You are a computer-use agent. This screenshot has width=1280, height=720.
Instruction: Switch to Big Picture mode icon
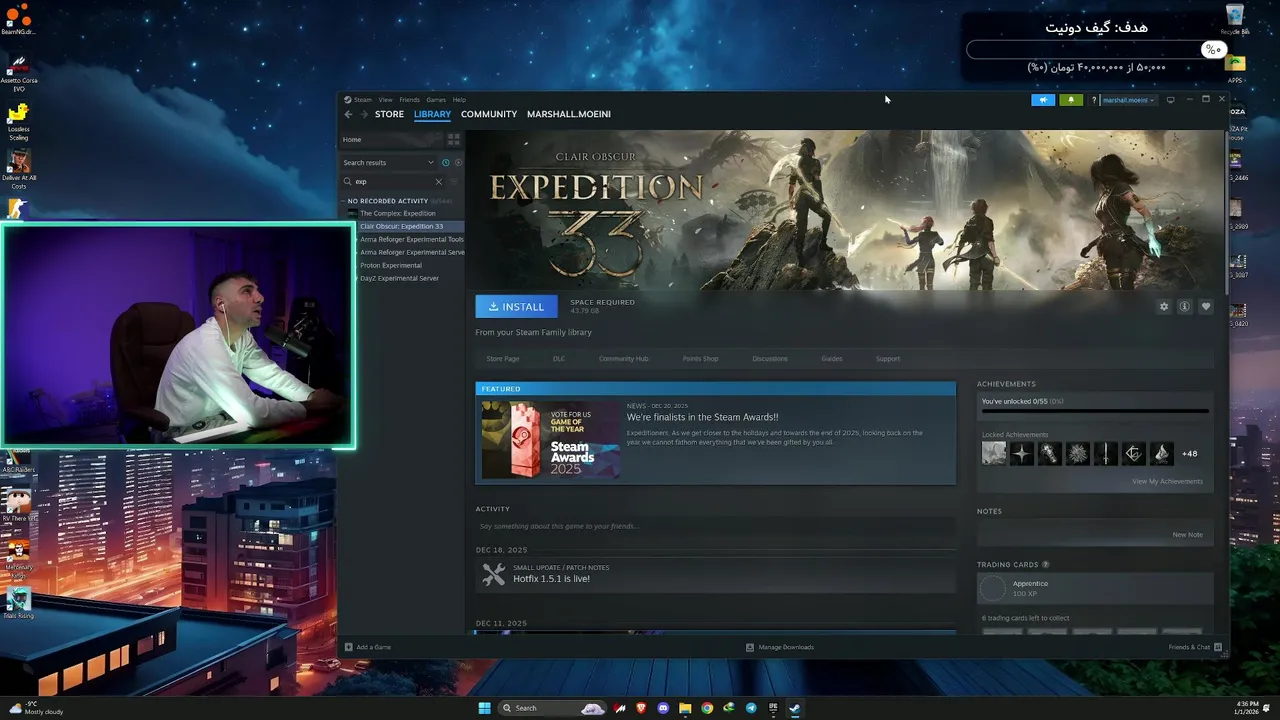pos(1170,100)
